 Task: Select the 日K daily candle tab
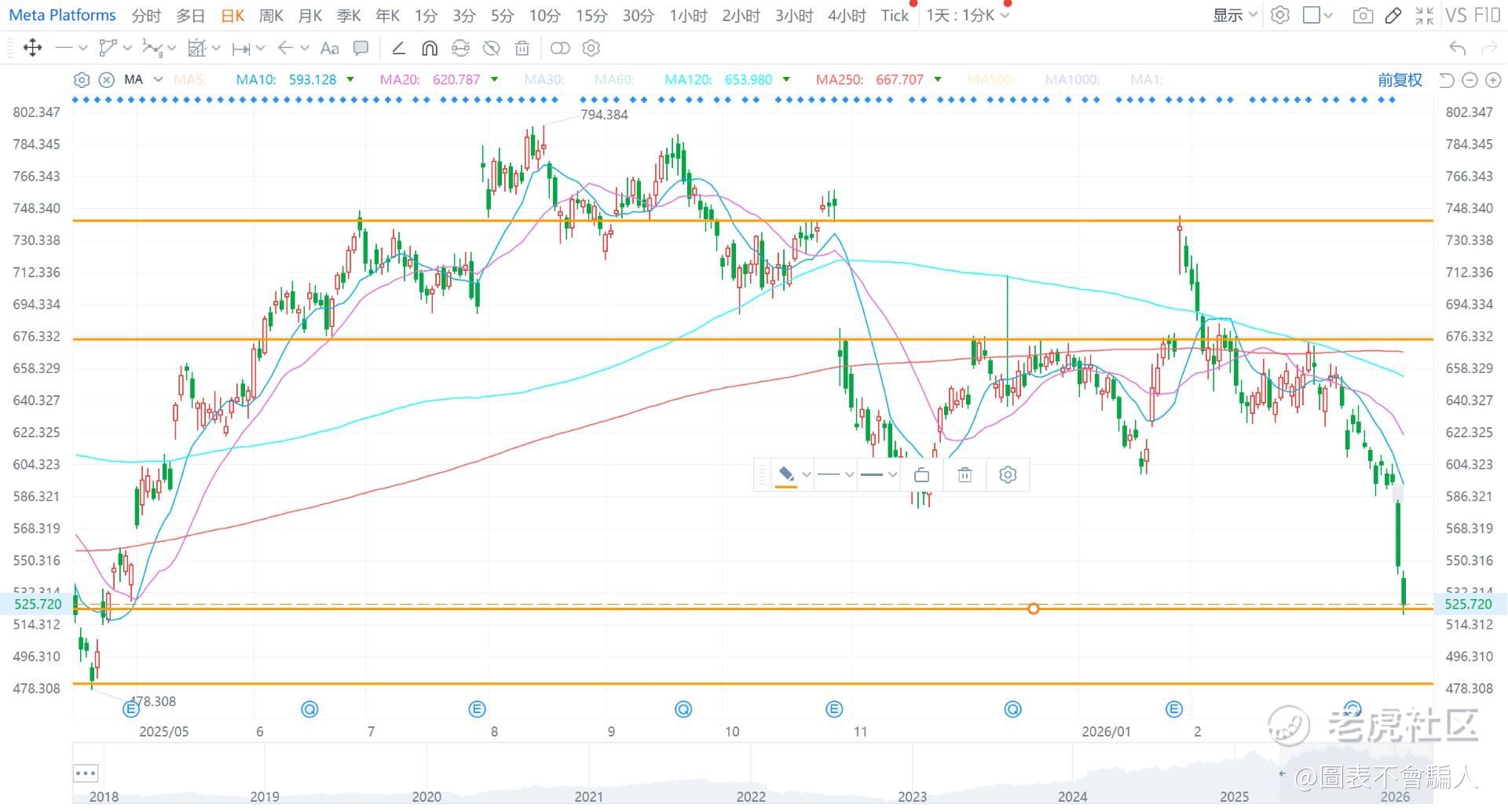tap(232, 16)
